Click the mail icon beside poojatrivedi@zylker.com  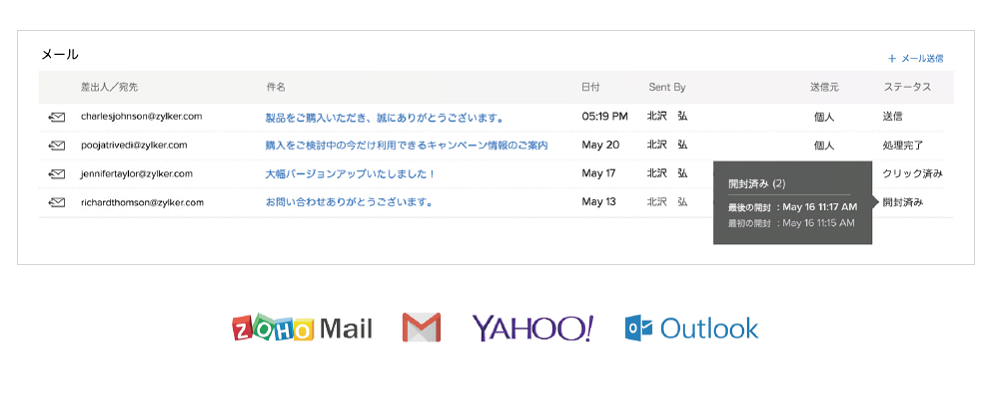[56, 145]
